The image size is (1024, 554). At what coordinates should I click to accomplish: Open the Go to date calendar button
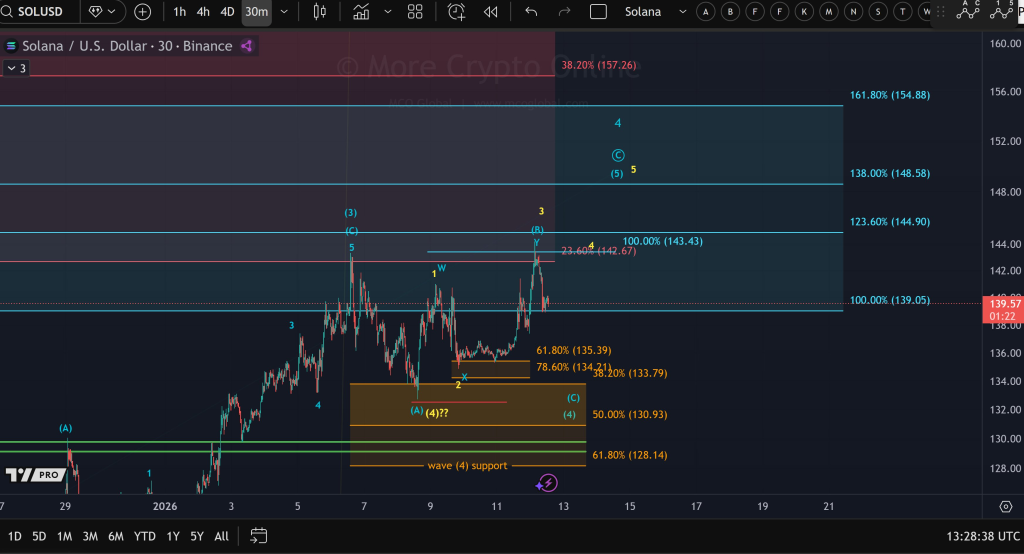click(x=259, y=536)
